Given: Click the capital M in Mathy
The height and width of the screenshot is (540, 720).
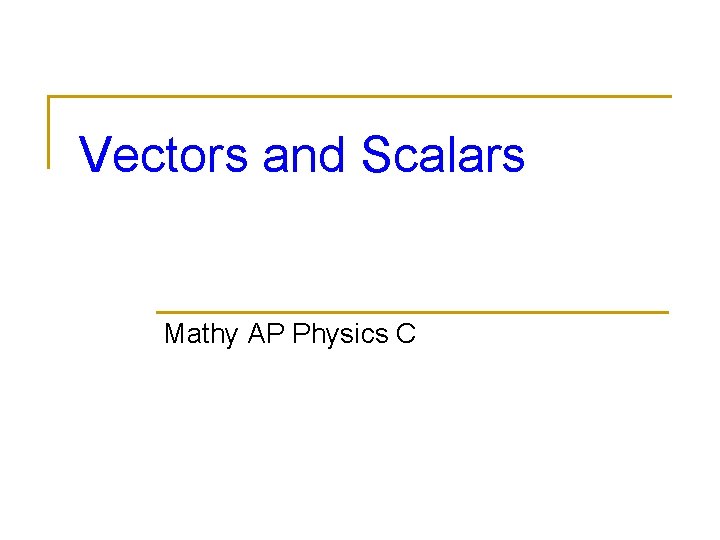Looking at the screenshot, I should pos(174,334).
